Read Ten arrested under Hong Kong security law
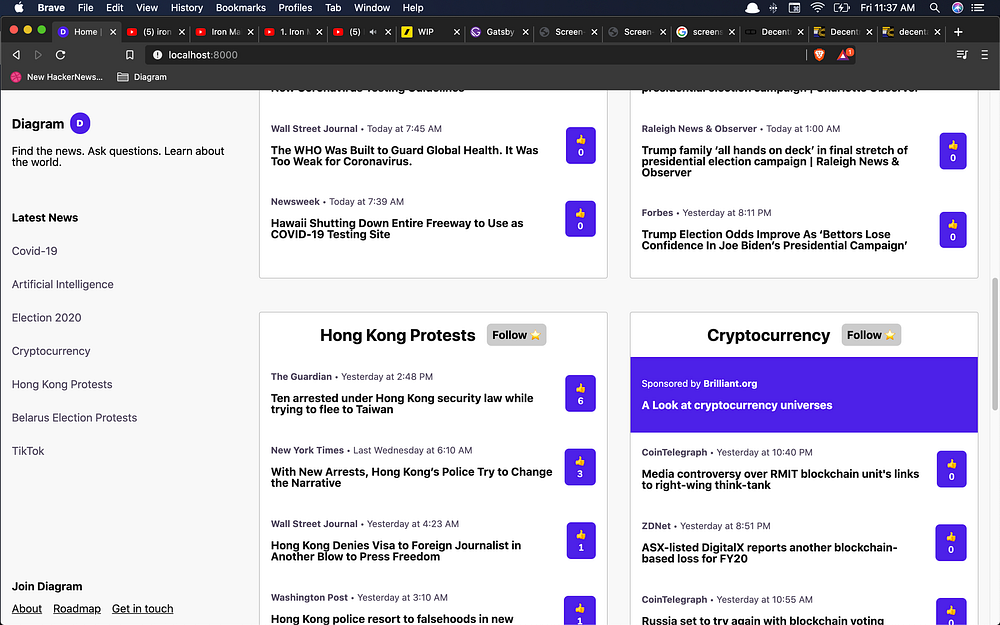 [402, 404]
